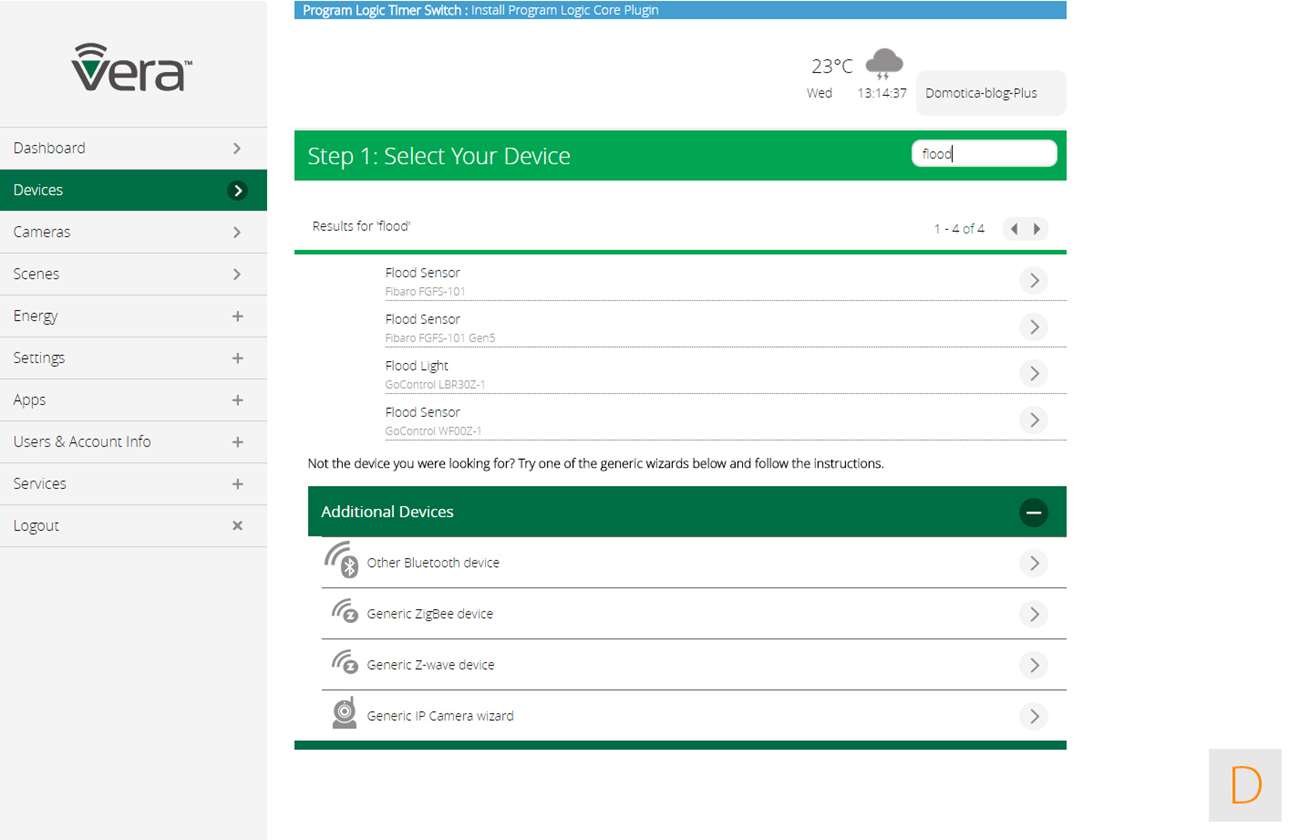Click the rain cloud weather icon

tap(884, 64)
